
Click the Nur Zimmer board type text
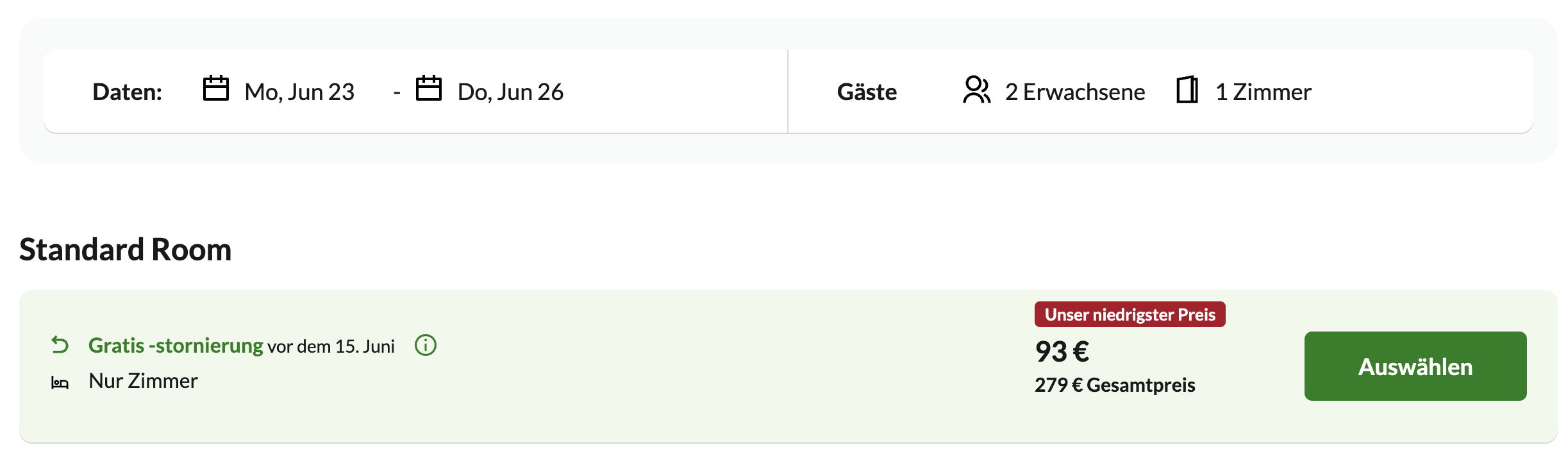coord(143,381)
